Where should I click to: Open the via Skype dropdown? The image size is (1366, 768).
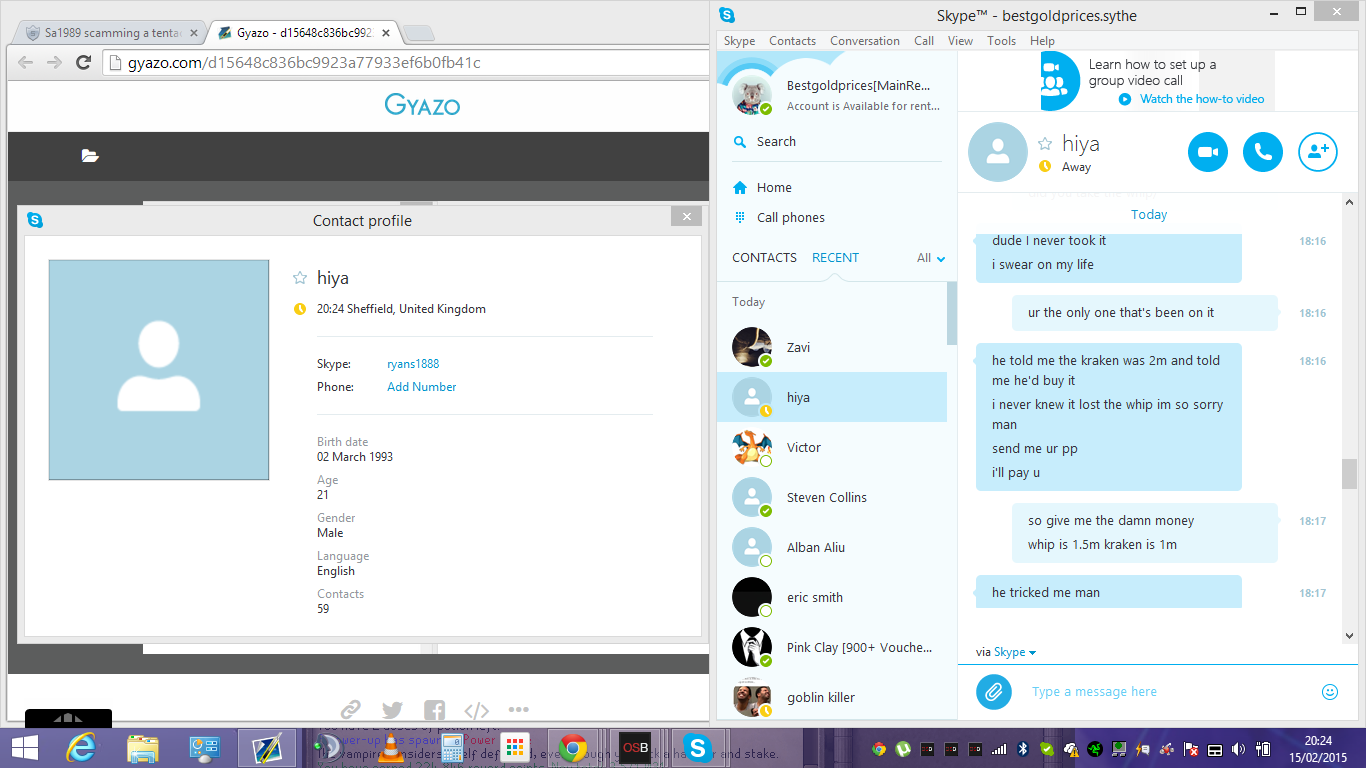tap(1014, 652)
